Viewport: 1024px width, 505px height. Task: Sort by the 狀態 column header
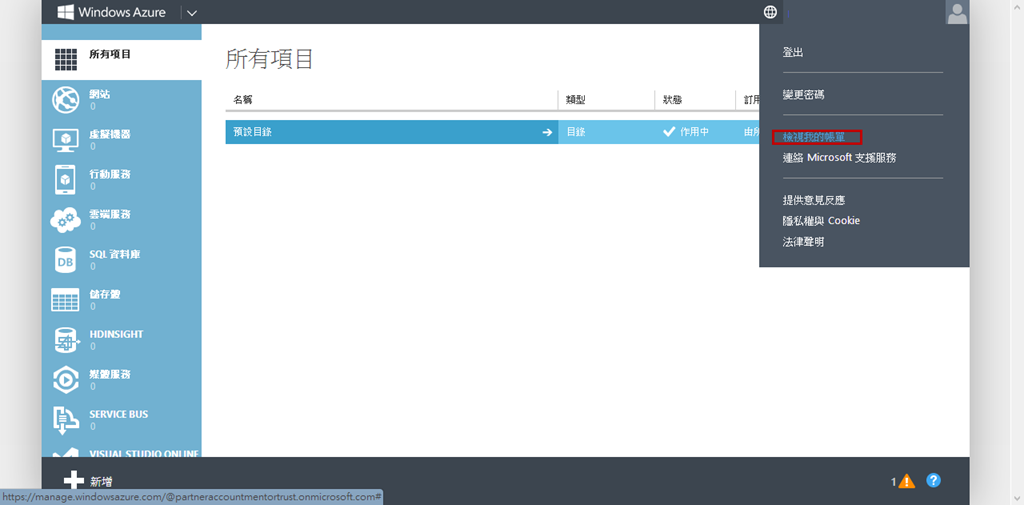click(x=672, y=100)
